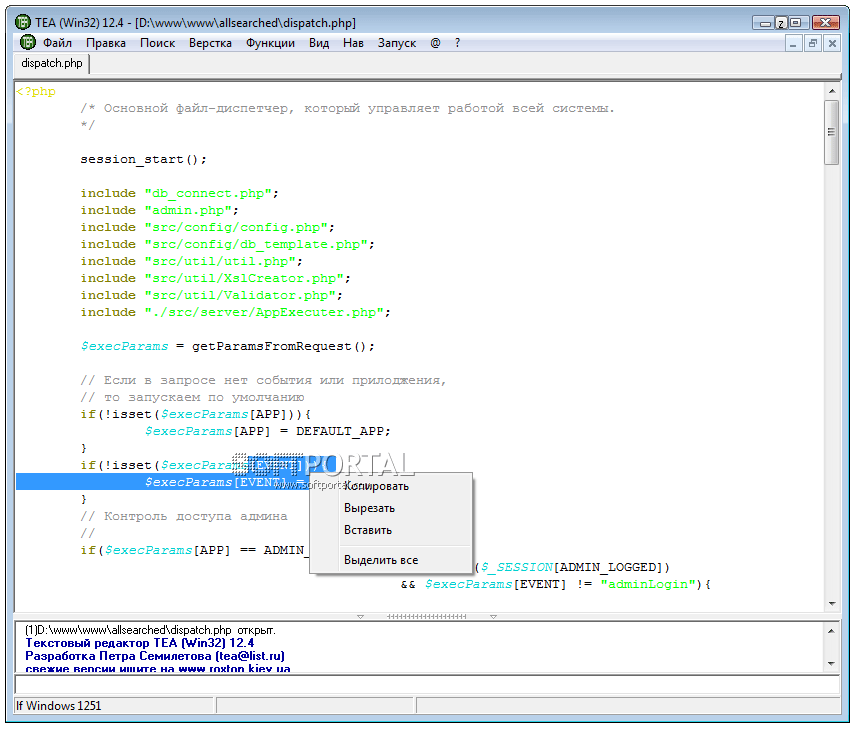Open the Нав menu
The image size is (856, 732).
point(353,43)
